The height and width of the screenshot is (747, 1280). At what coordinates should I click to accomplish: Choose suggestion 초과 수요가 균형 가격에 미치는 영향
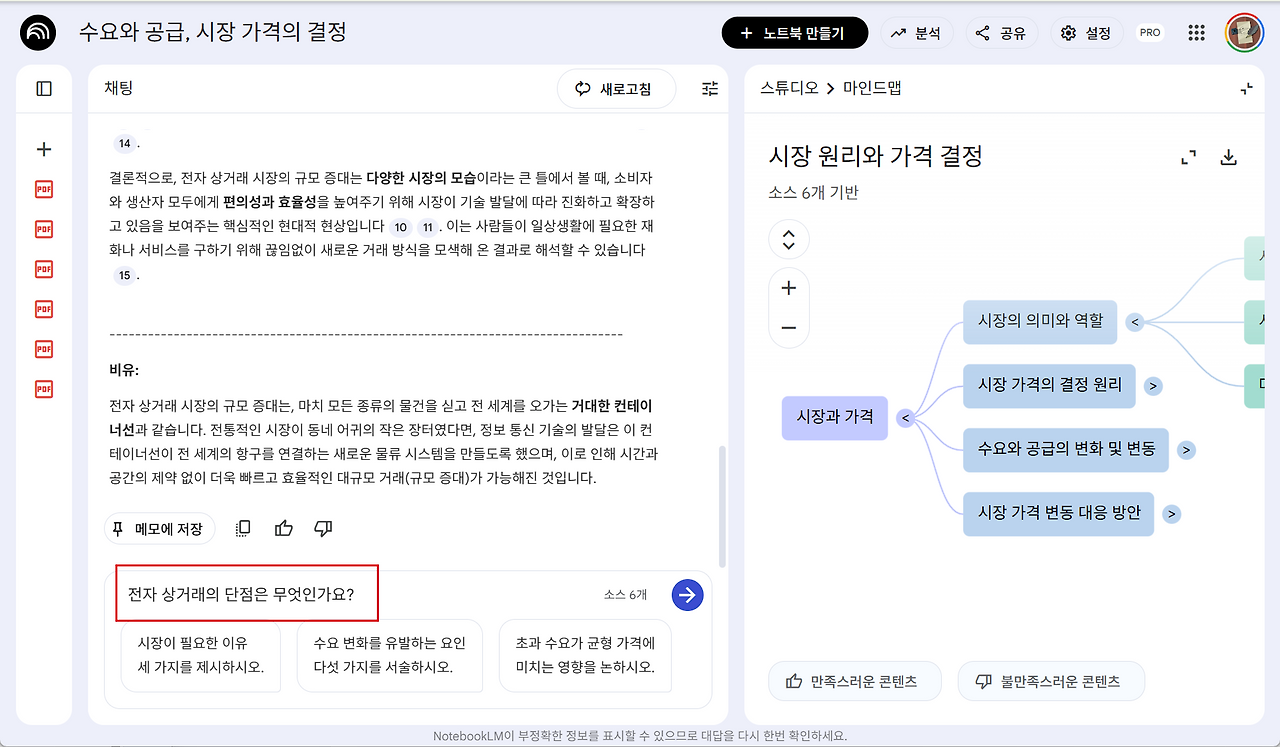tap(585, 655)
